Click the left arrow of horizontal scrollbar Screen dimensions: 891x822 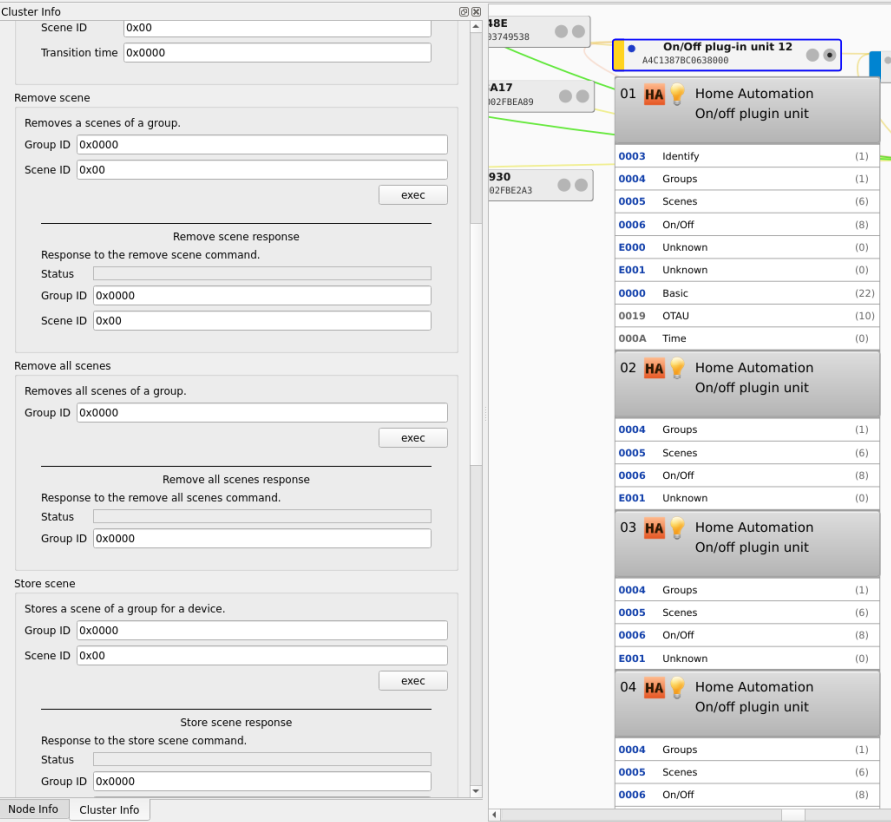tap(494, 815)
